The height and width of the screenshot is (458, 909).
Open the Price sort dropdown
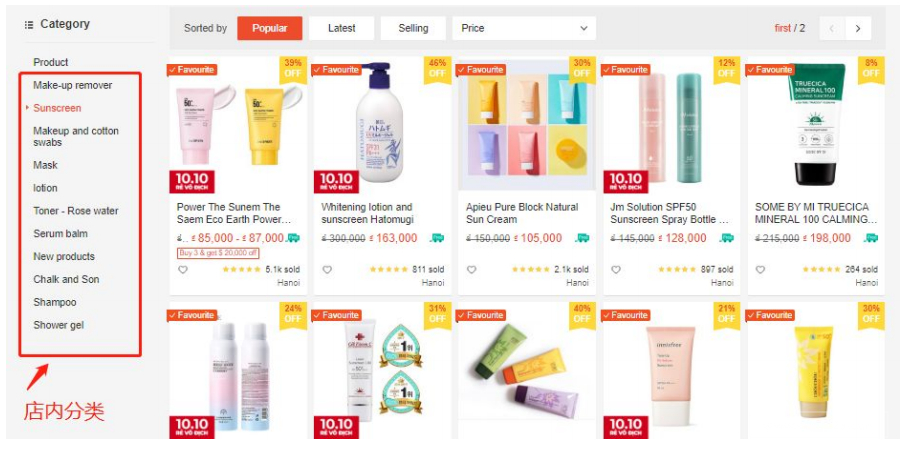click(x=524, y=28)
